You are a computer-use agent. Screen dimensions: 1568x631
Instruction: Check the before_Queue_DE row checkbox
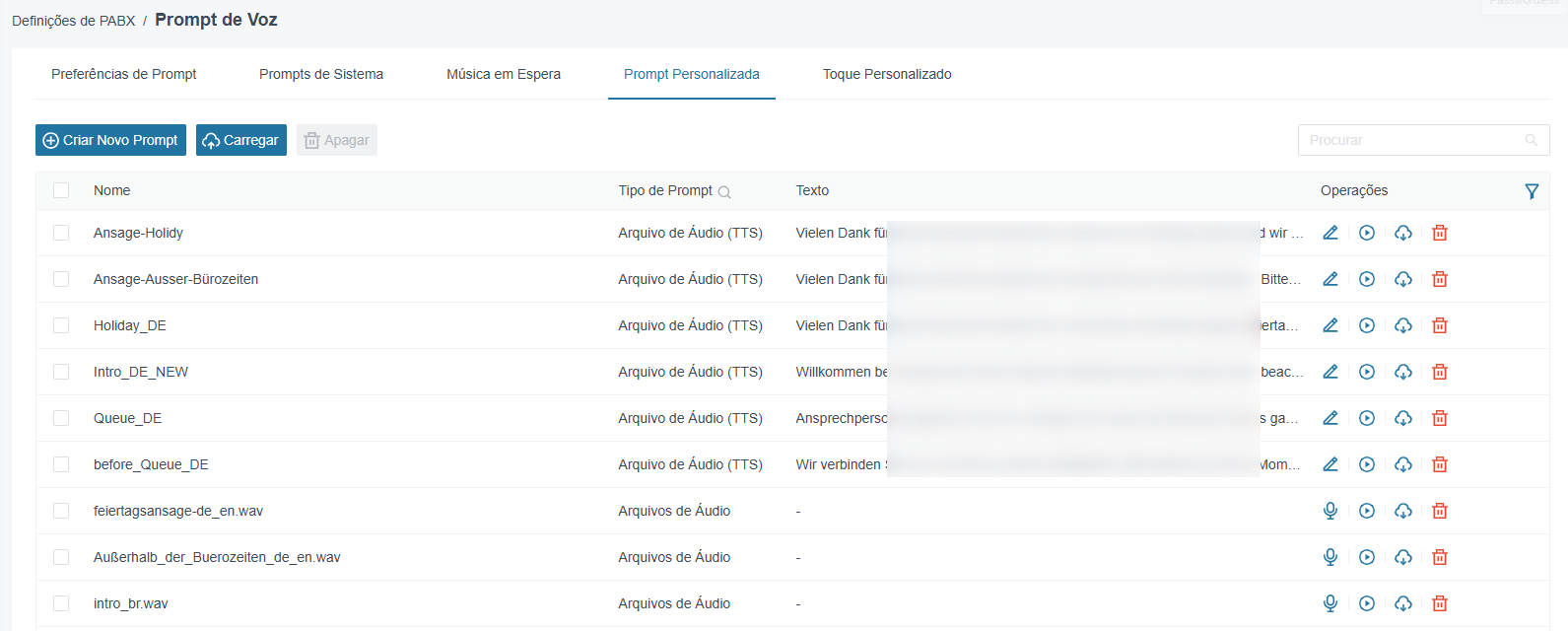(61, 464)
